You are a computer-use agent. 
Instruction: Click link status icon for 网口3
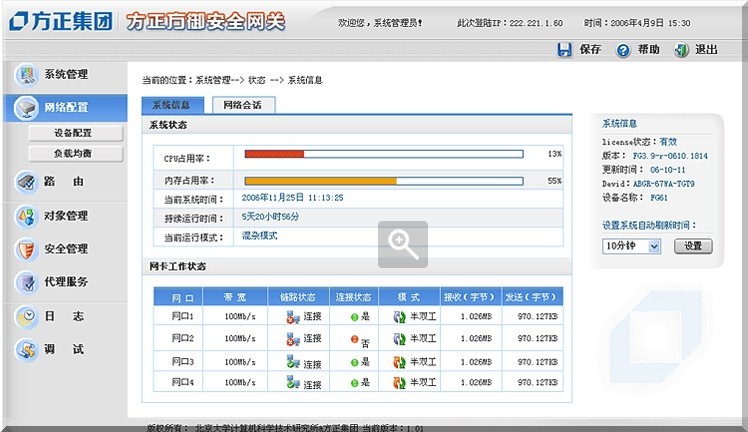tap(292, 362)
